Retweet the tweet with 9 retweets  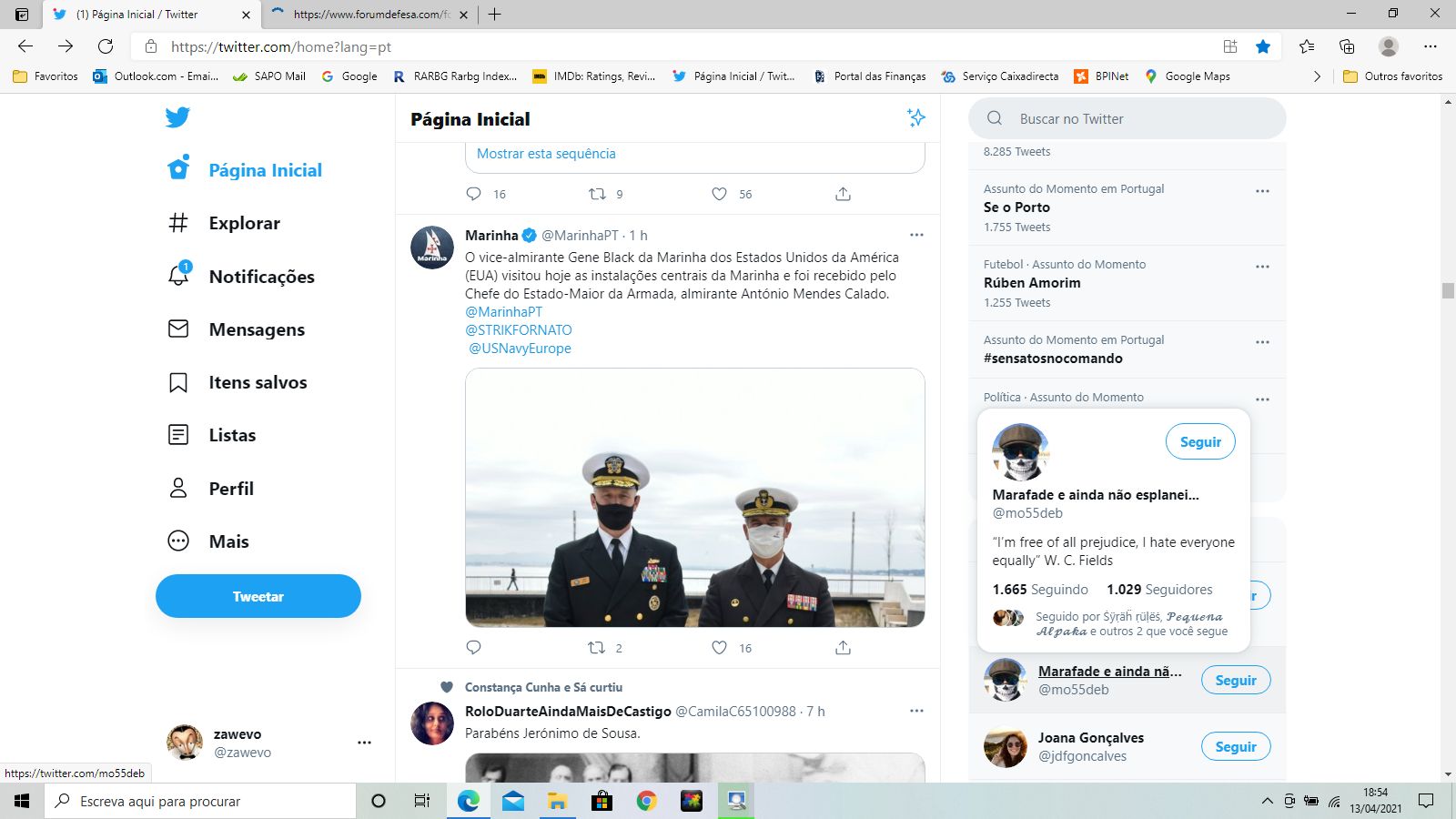pos(597,194)
